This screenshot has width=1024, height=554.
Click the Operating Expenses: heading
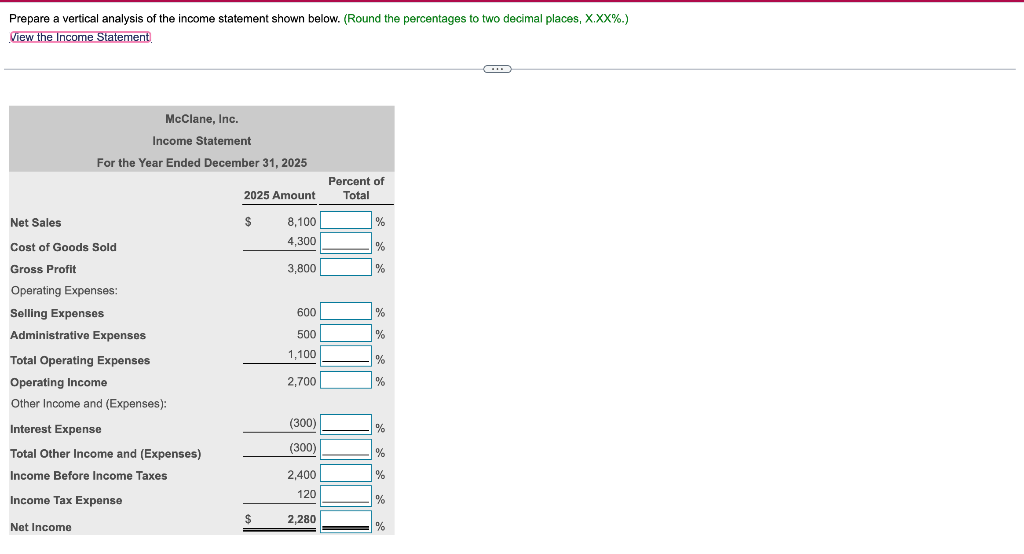[64, 291]
